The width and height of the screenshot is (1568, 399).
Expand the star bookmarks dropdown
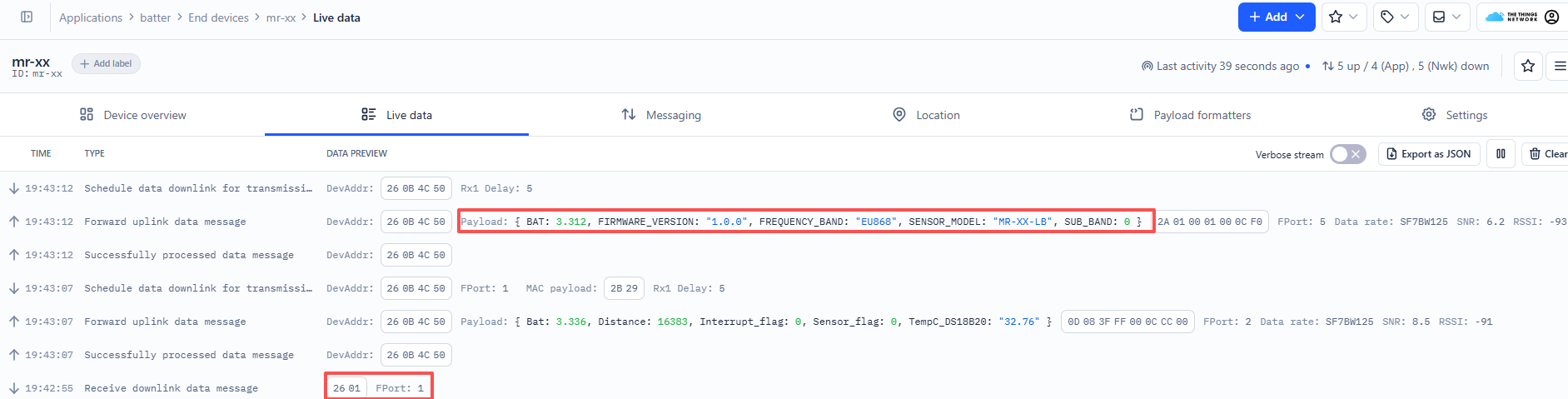(x=1343, y=17)
